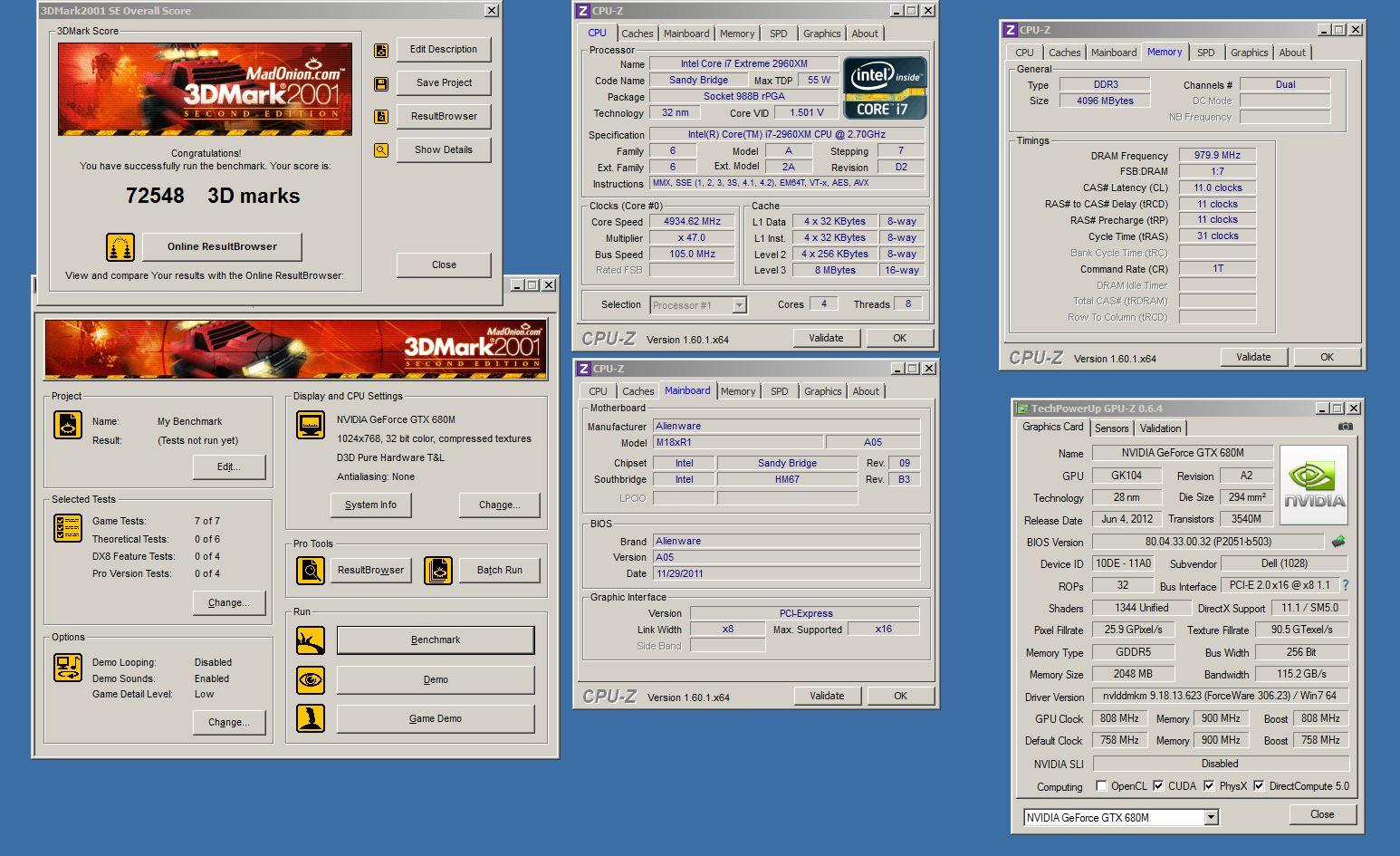Click the GPU-Z screenshot camera icon
The height and width of the screenshot is (856, 1400).
pyautogui.click(x=1346, y=427)
